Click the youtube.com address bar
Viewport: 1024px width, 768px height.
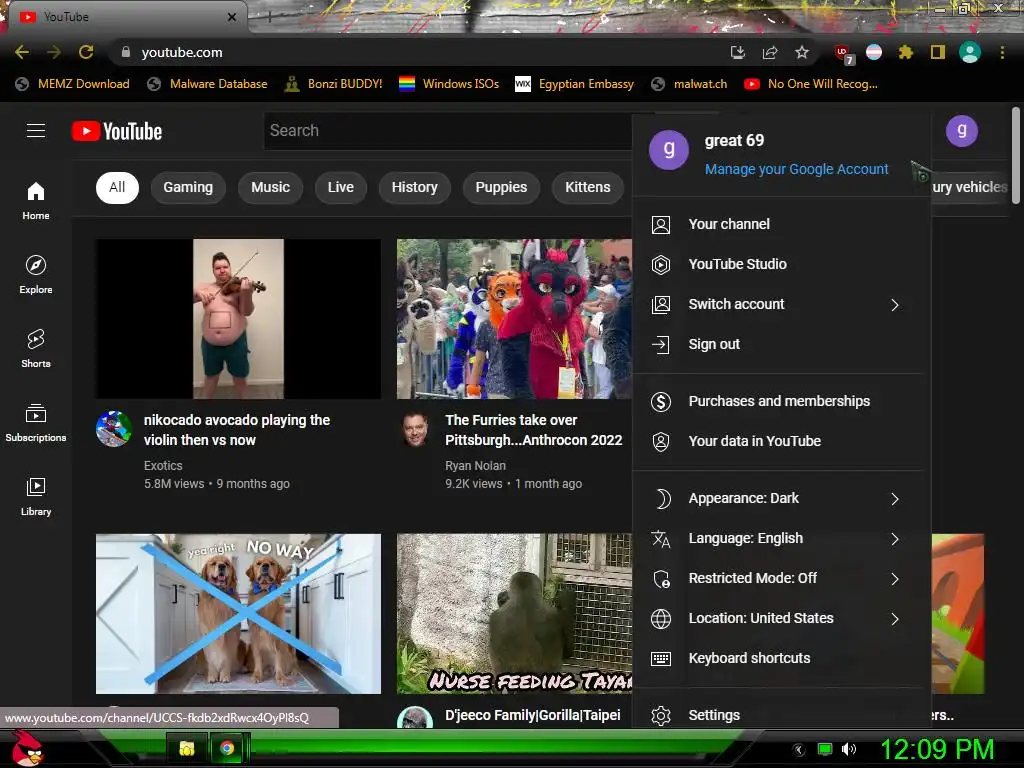(418, 52)
